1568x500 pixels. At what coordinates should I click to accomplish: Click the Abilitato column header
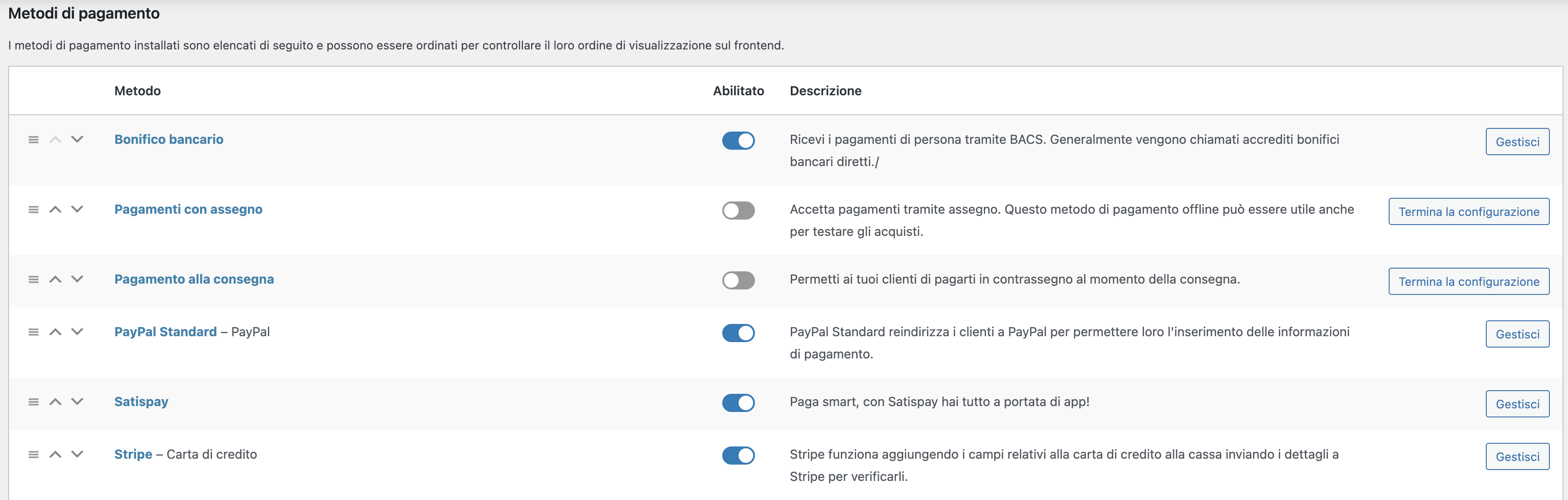(738, 91)
